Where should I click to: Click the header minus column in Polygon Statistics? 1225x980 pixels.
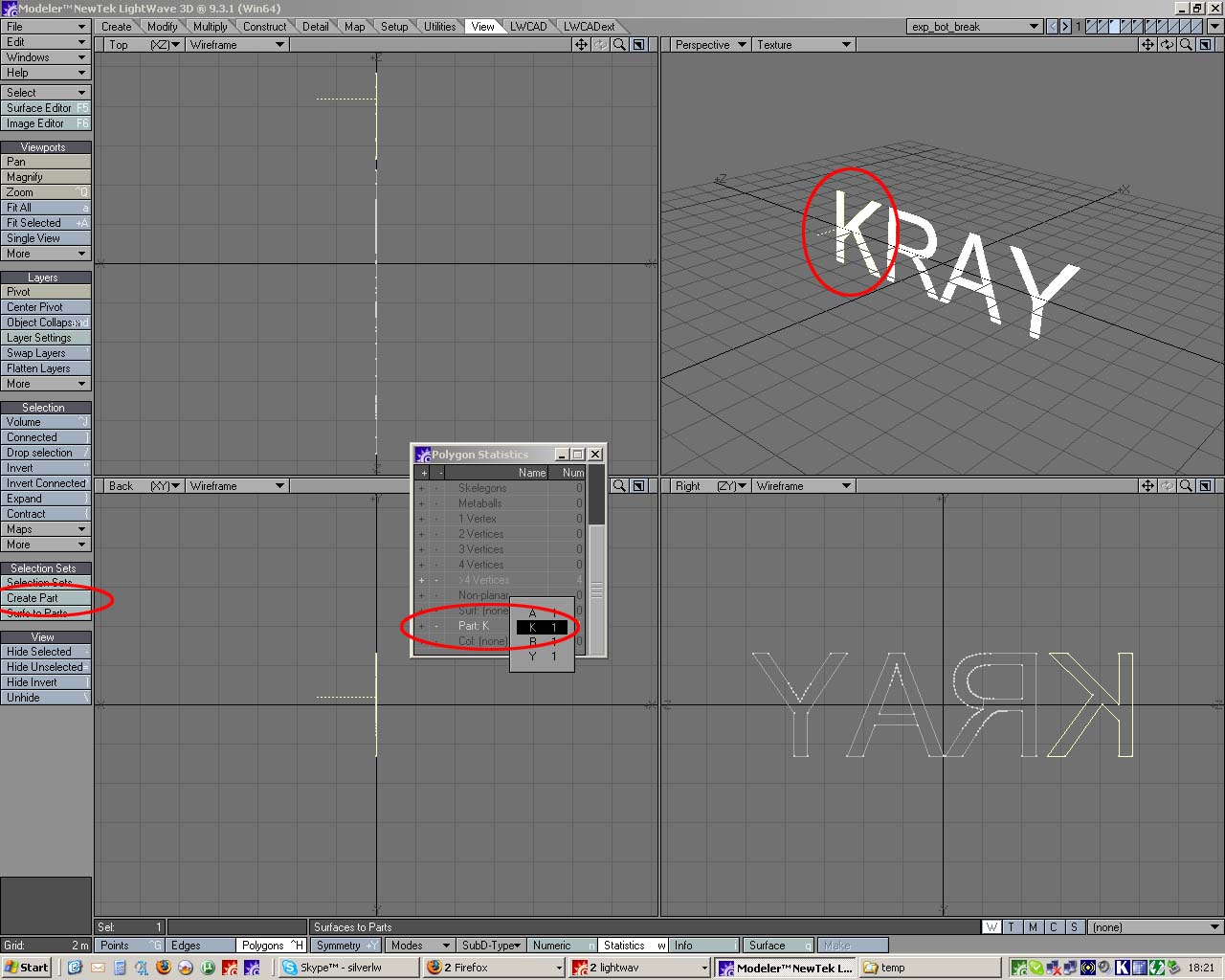coord(440,473)
